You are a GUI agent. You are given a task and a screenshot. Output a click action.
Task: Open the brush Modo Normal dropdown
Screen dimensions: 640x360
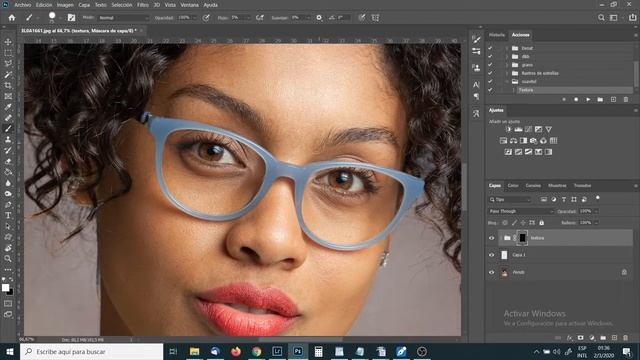pyautogui.click(x=124, y=18)
